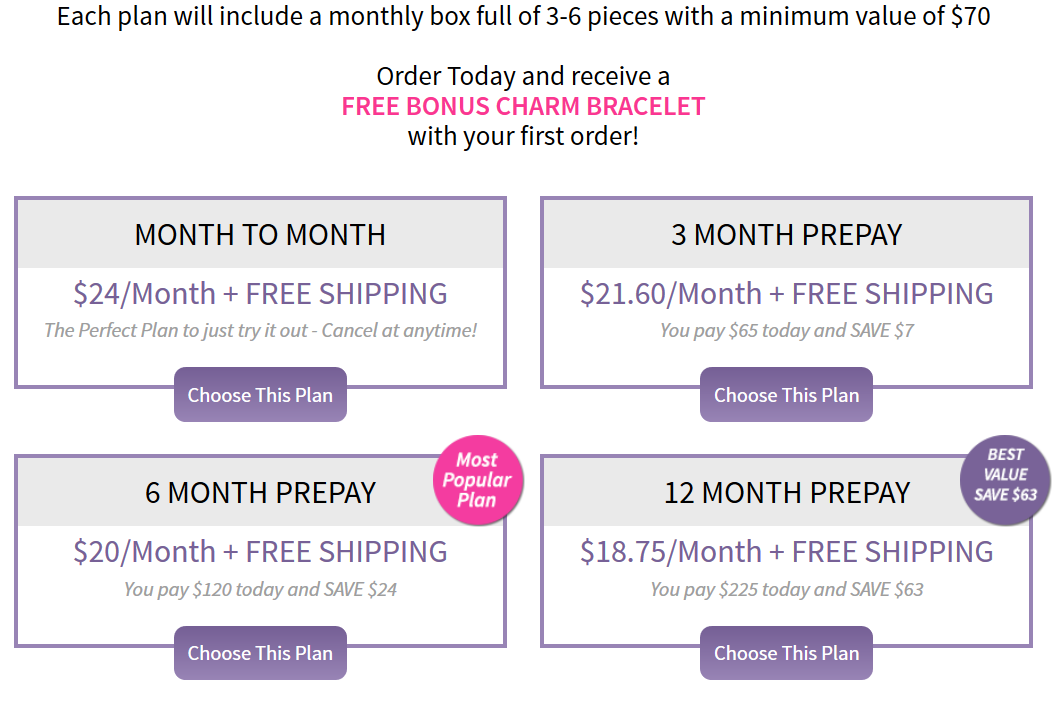Choose the 6 Month Prepay plan button
1064x714 pixels.
coord(260,652)
